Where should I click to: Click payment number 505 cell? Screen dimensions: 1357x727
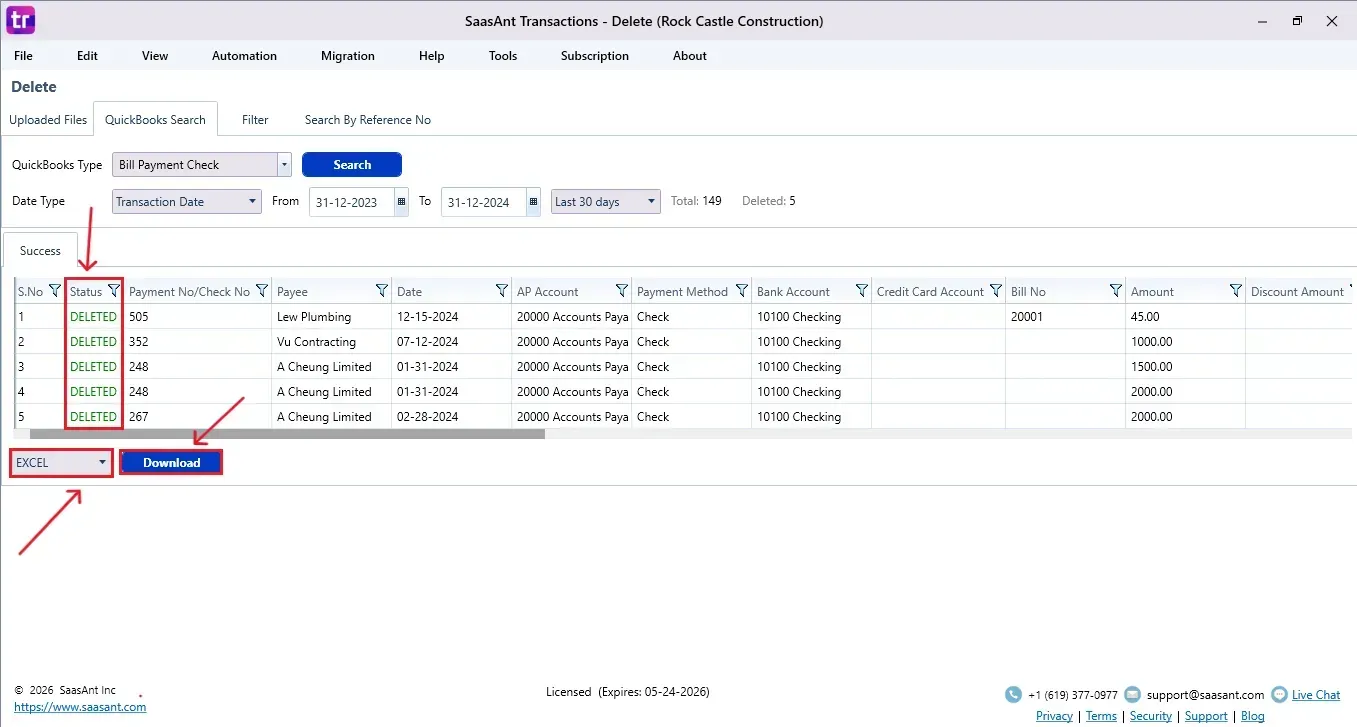point(197,316)
